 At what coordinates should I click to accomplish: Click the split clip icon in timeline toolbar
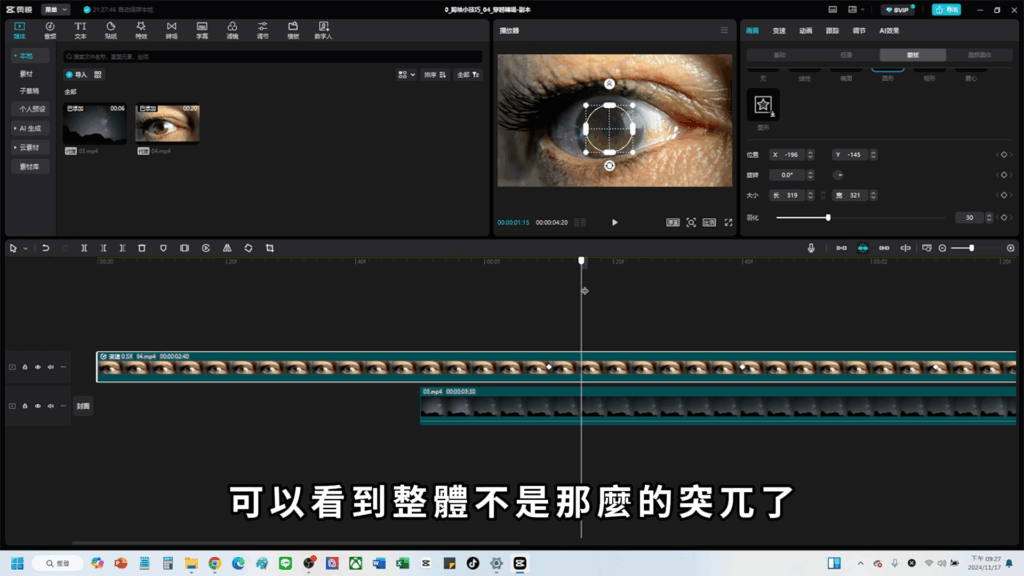84,248
